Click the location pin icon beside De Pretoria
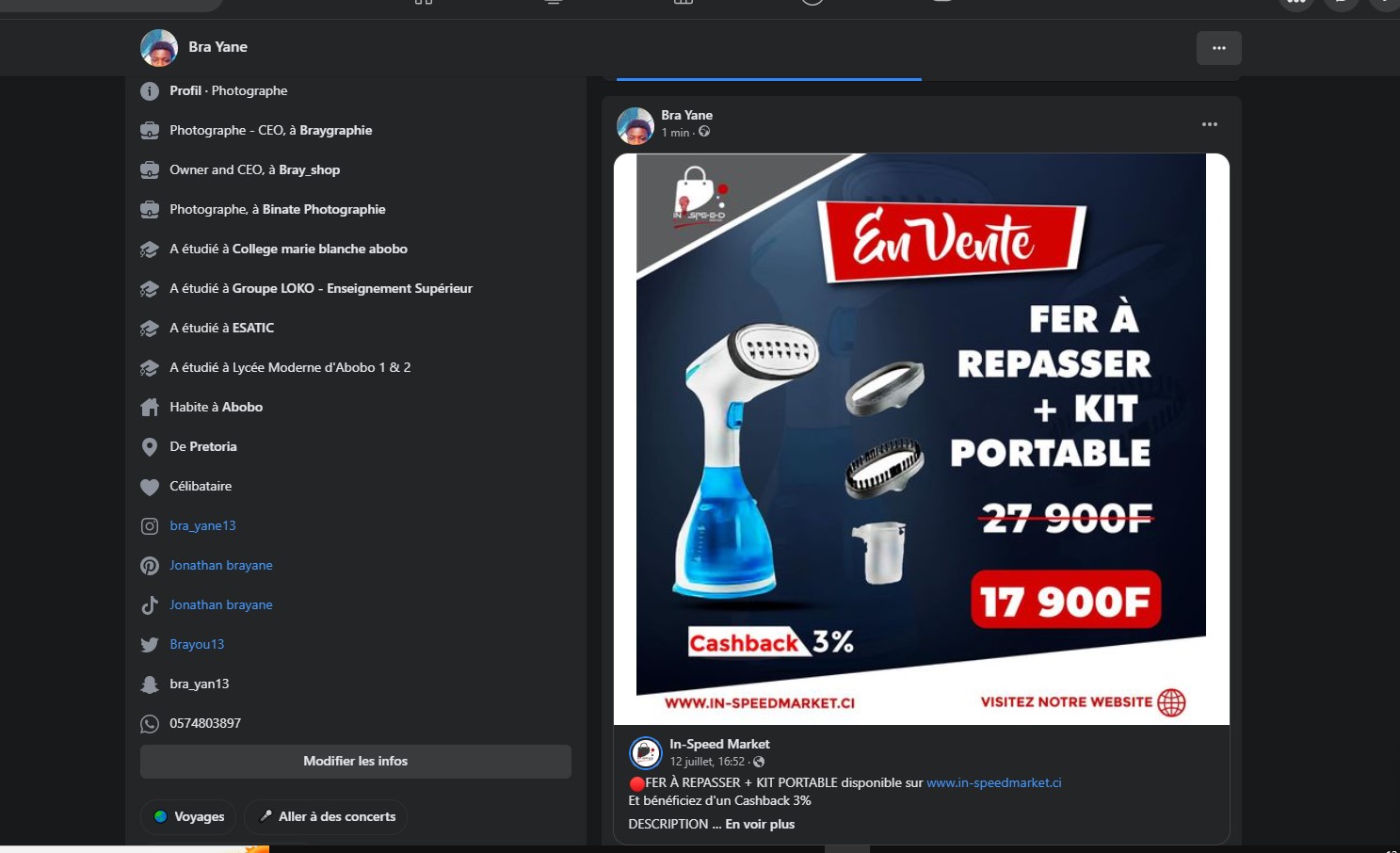Image resolution: width=1400 pixels, height=853 pixels. (150, 447)
